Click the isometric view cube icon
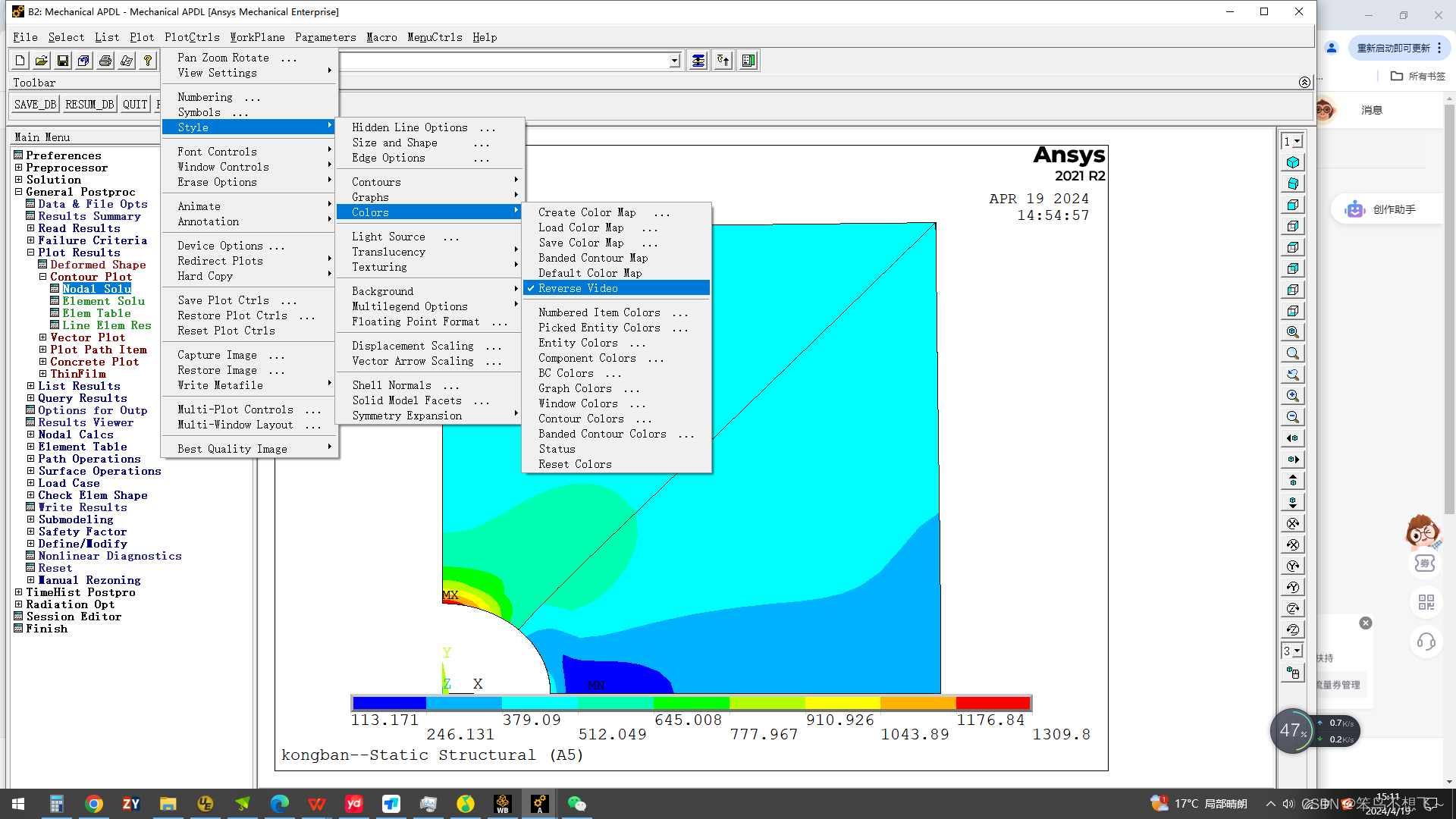This screenshot has height=819, width=1456. pyautogui.click(x=1293, y=162)
